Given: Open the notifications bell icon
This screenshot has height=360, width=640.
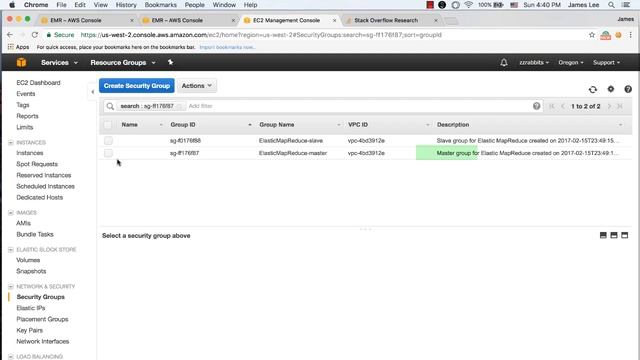Looking at the screenshot, I should 504,62.
